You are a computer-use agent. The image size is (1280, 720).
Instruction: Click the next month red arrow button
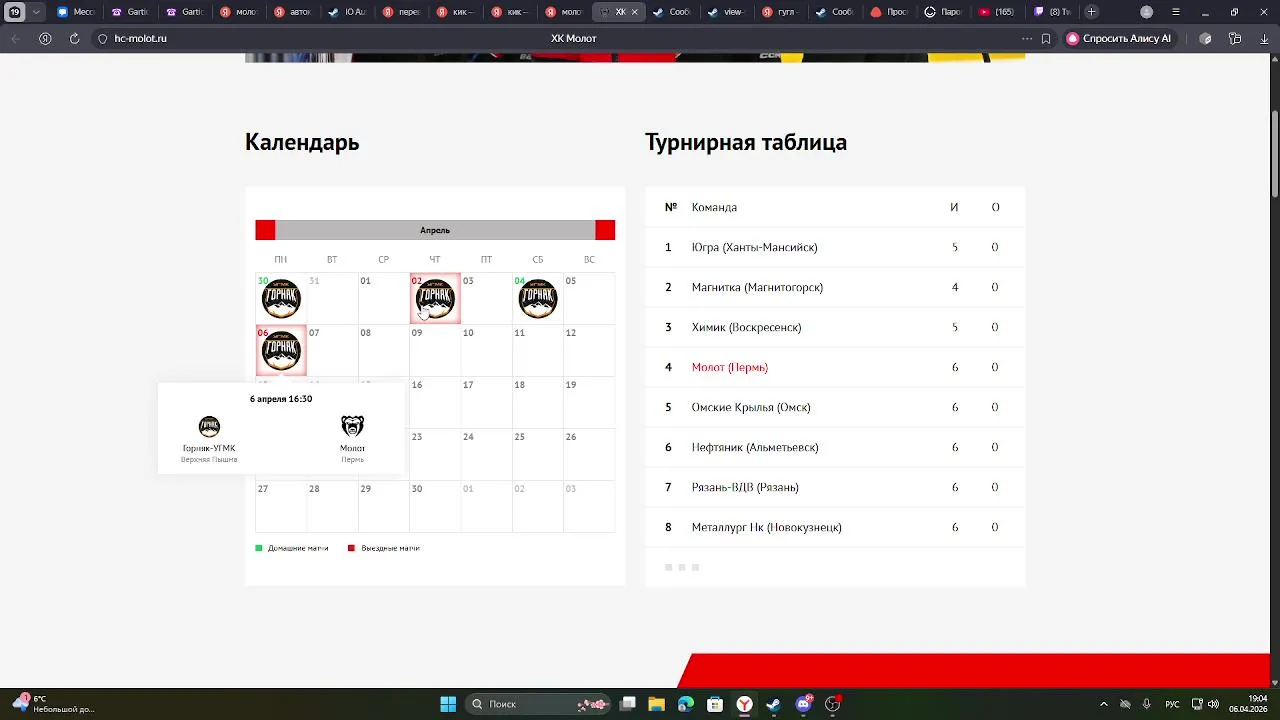pos(605,230)
